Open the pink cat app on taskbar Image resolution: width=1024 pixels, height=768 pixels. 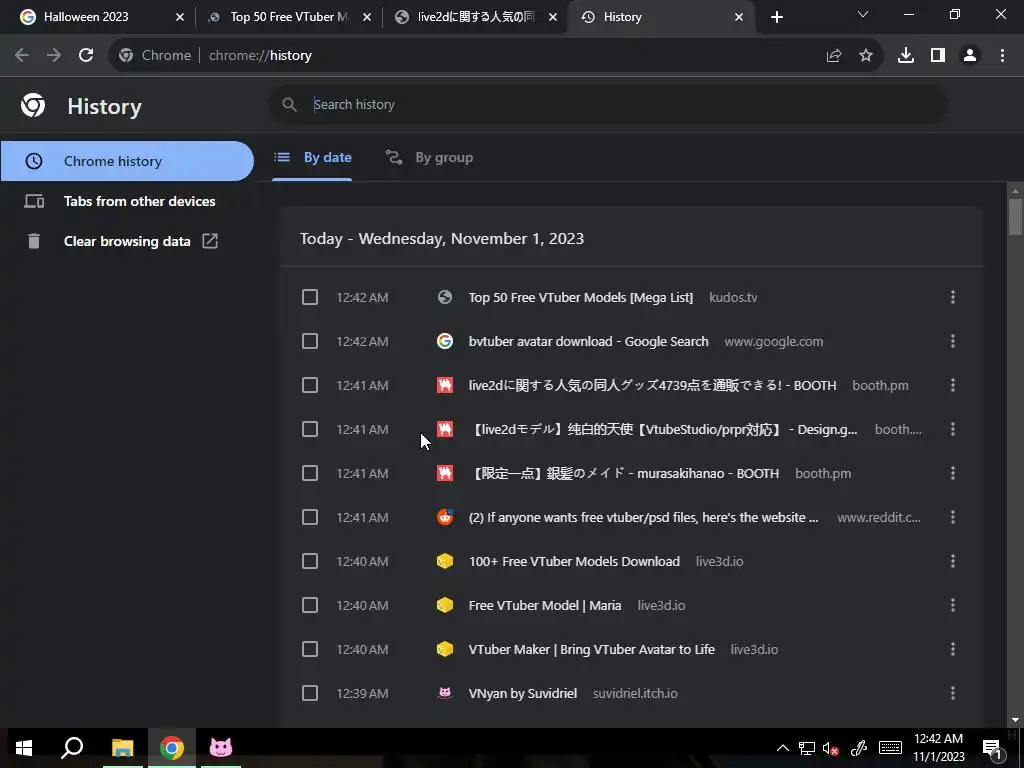[221, 748]
